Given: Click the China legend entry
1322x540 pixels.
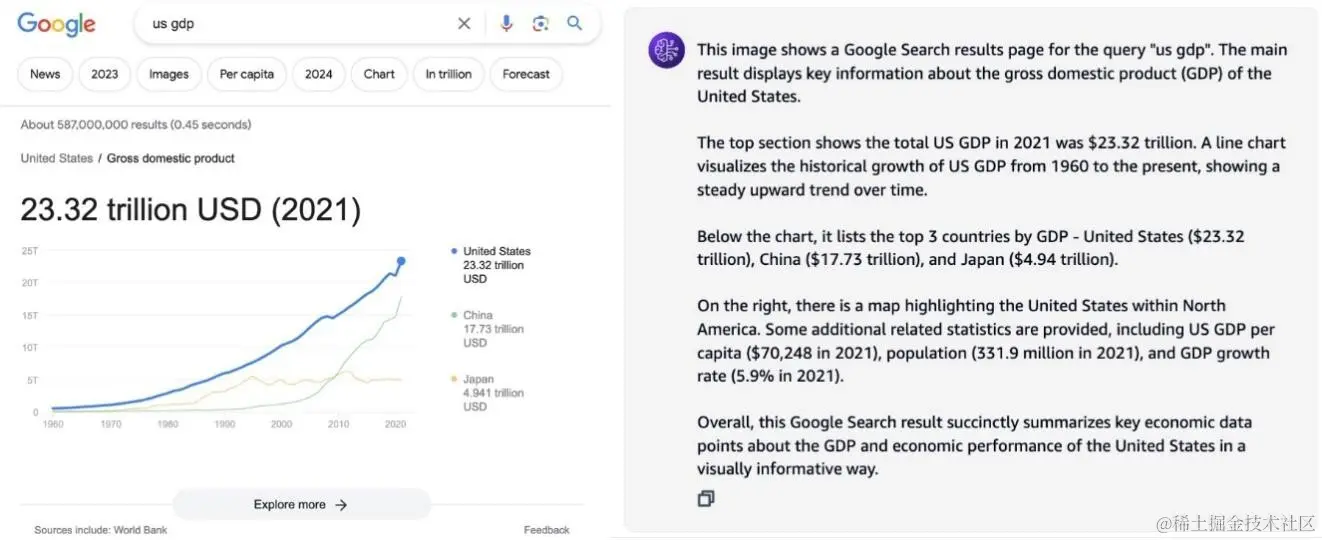Looking at the screenshot, I should click(487, 329).
